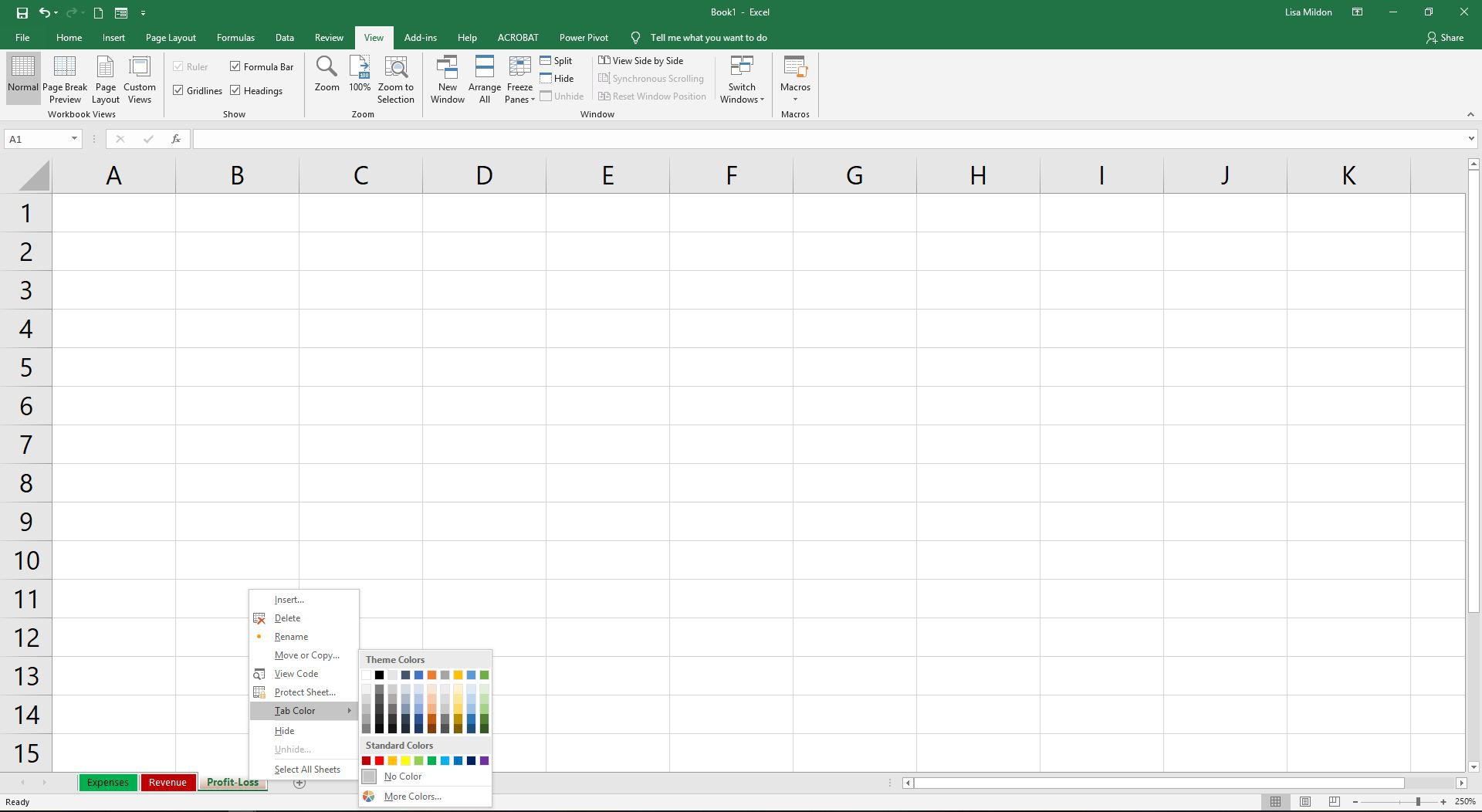Expand the Switch Windows dropdown

point(741,78)
